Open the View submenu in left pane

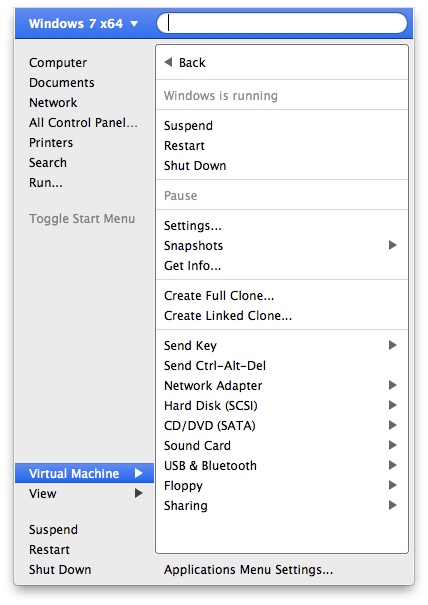[84, 493]
